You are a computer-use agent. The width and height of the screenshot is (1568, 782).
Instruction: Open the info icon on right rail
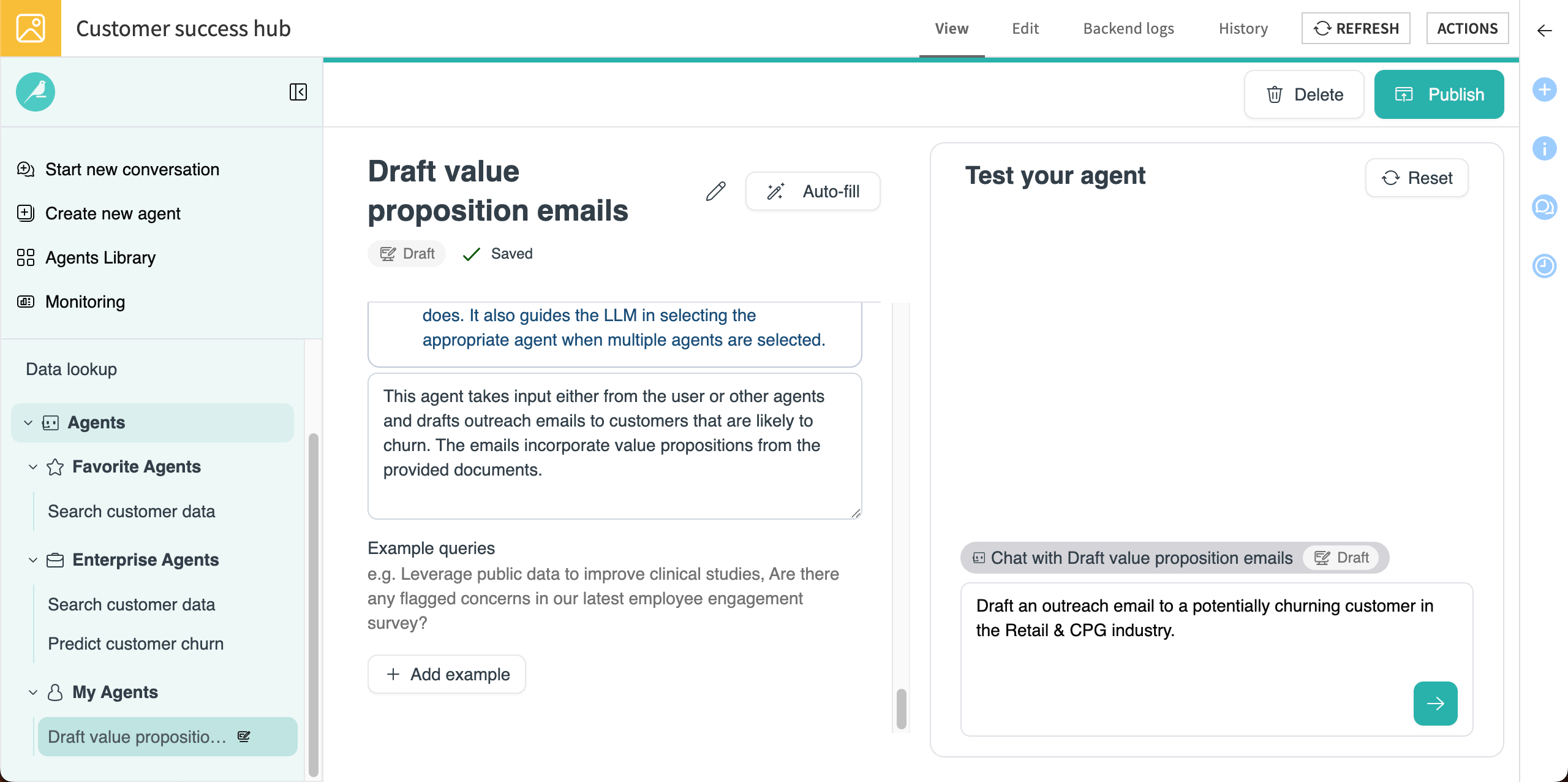[1544, 148]
